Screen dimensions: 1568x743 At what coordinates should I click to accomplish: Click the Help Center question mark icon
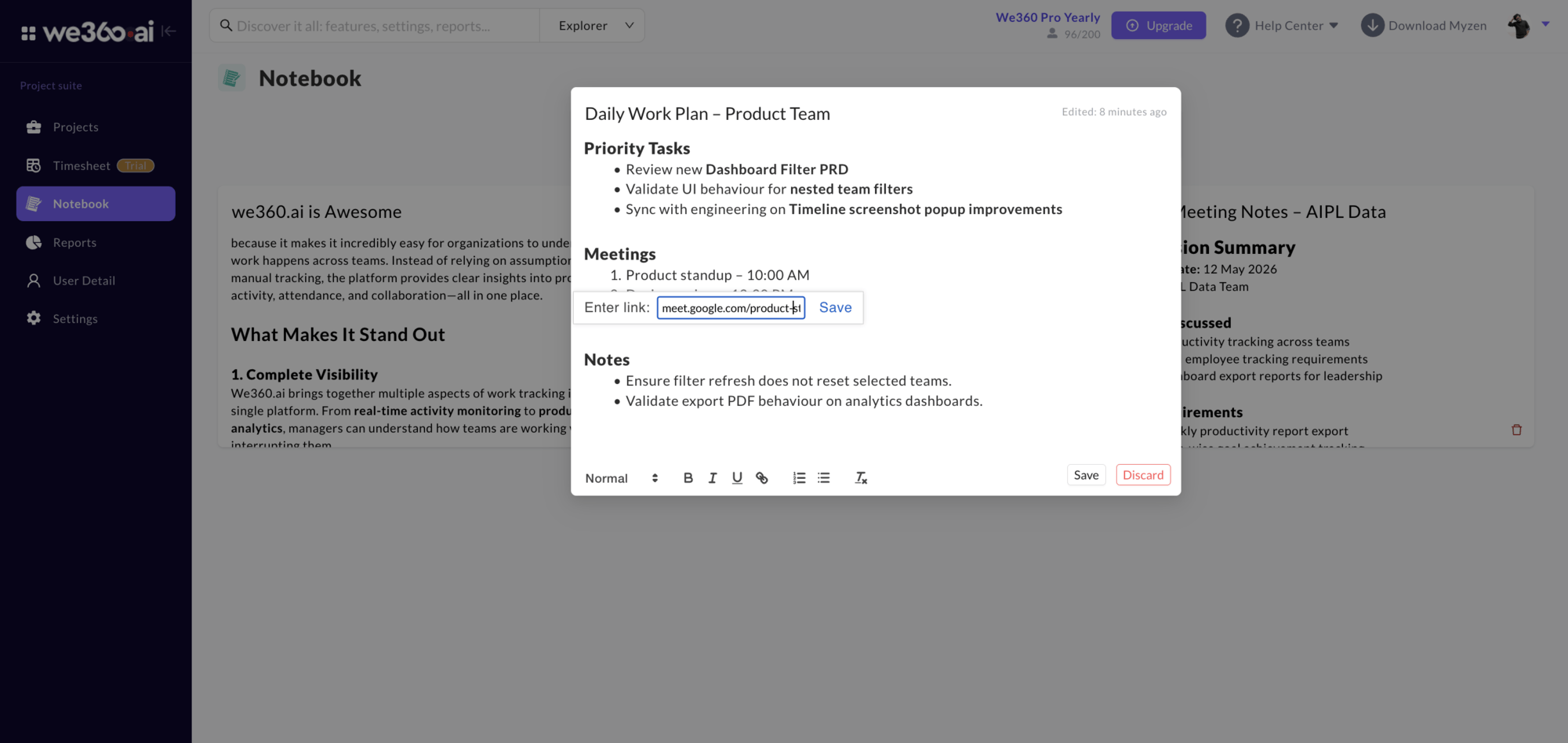click(x=1237, y=26)
